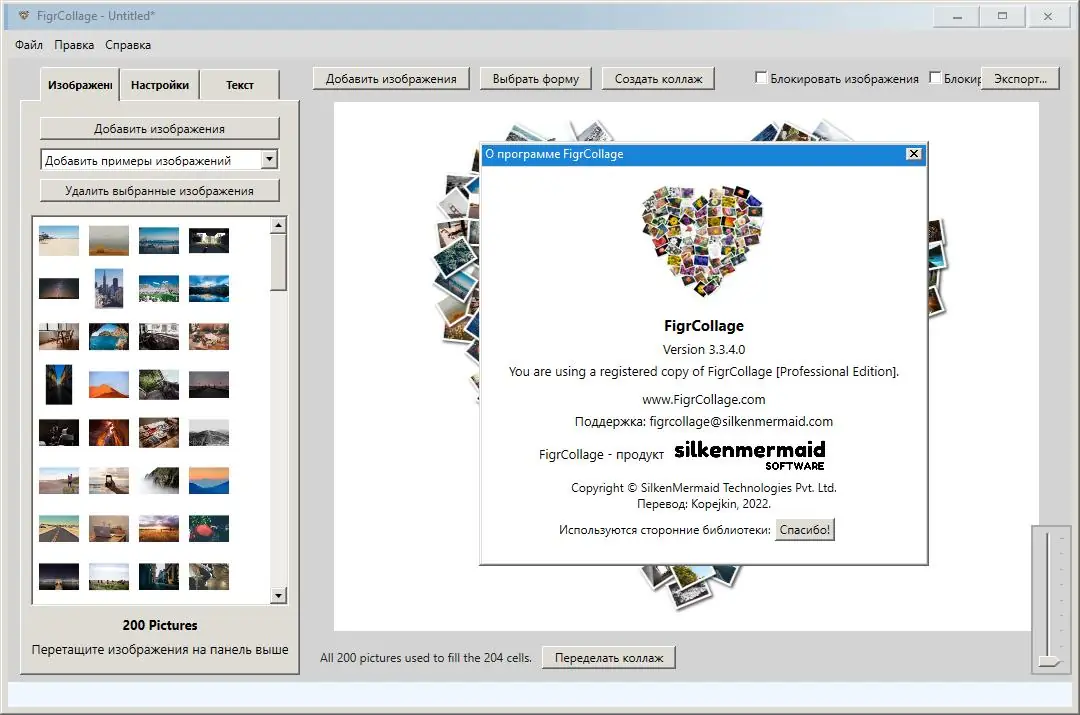The width and height of the screenshot is (1080, 715).
Task: Select the red antelope canyon thumbnail
Action: point(109,433)
